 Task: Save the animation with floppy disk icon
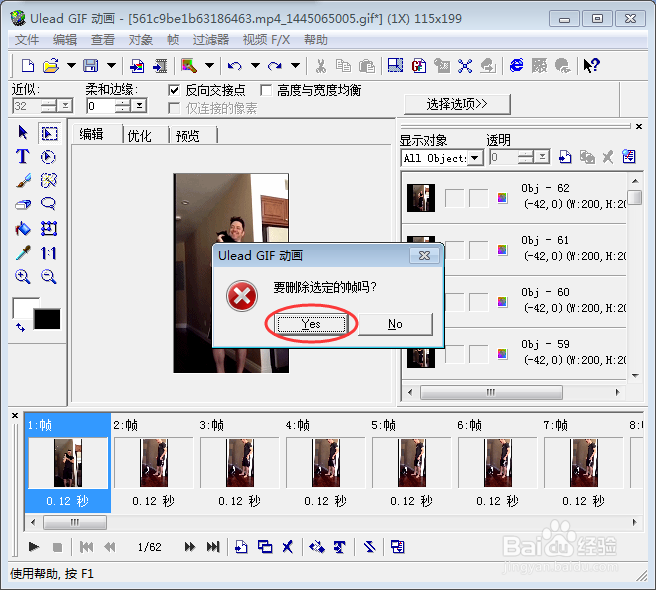[90, 66]
